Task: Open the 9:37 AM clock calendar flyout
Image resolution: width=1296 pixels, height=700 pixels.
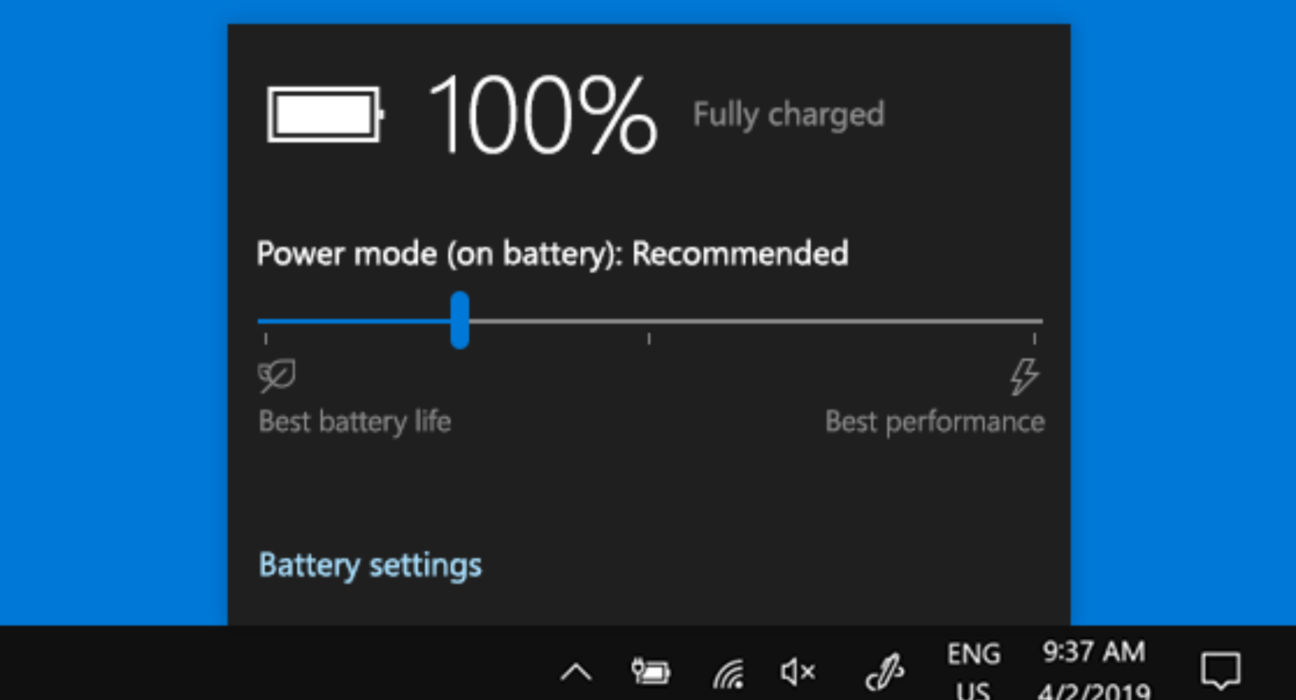Action: 1093,671
